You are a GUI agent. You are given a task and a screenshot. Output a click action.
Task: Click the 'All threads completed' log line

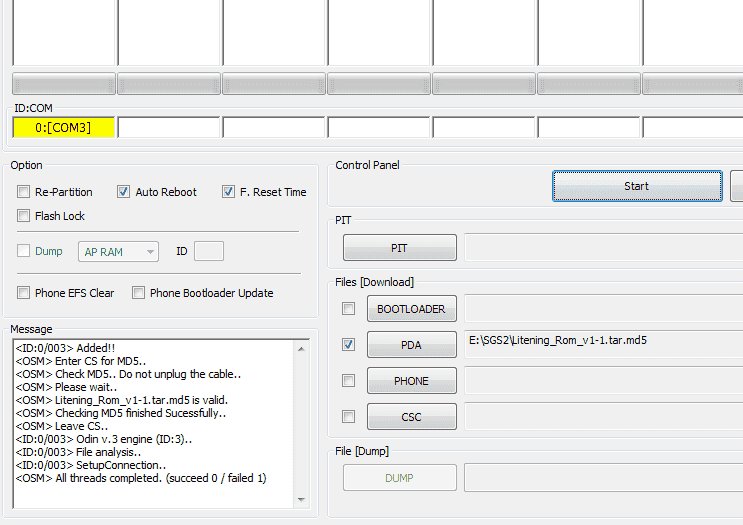(141, 478)
